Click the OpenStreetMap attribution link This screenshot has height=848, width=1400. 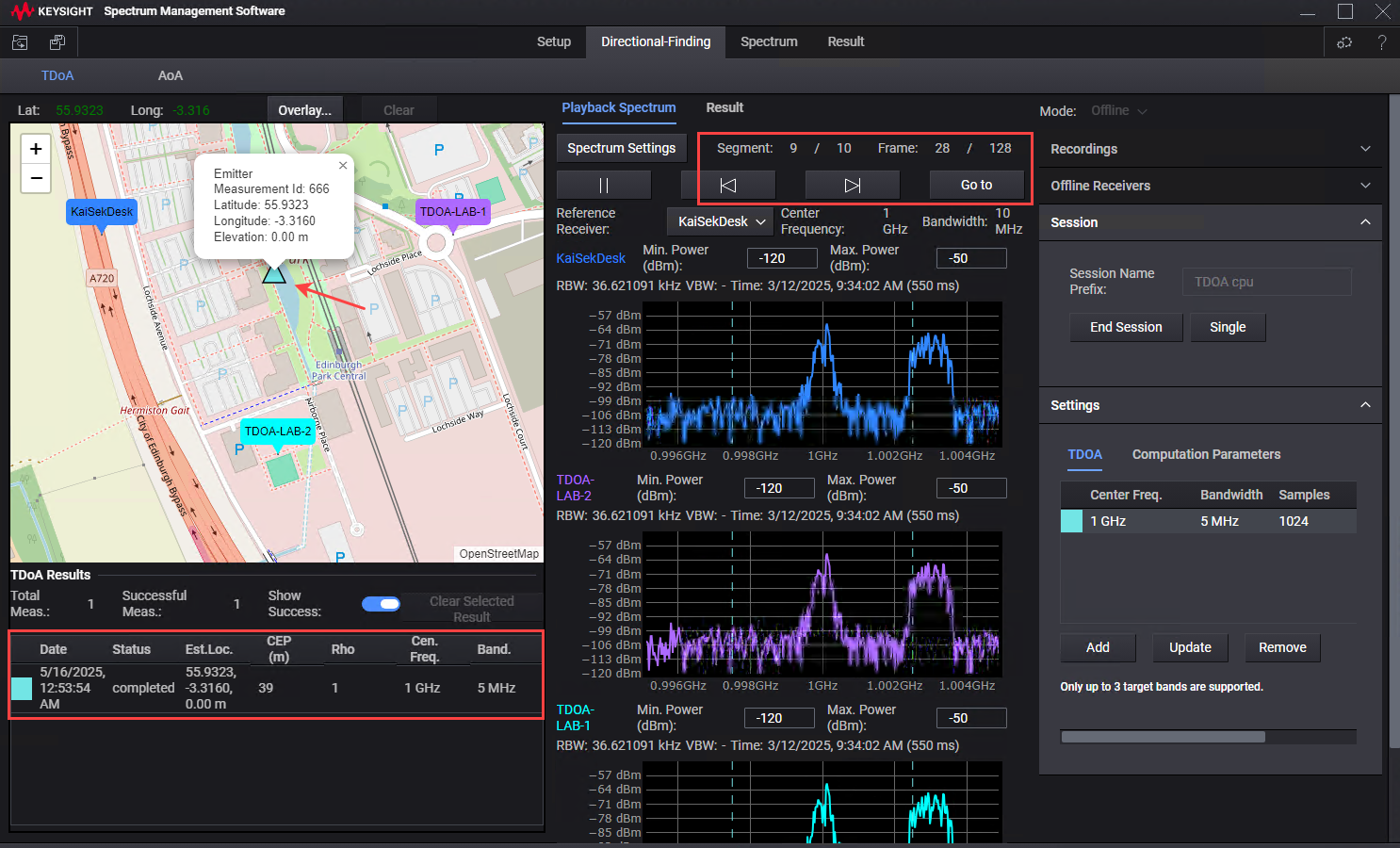click(x=499, y=554)
